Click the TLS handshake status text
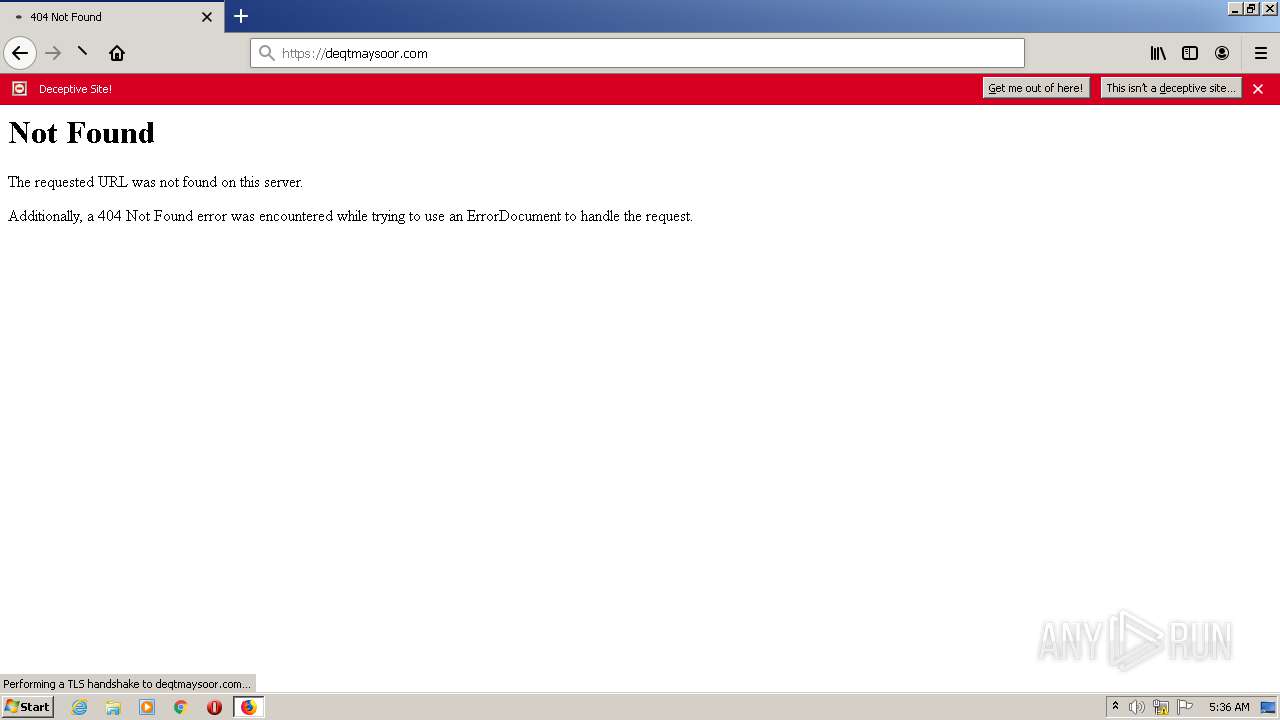 pyautogui.click(x=127, y=684)
